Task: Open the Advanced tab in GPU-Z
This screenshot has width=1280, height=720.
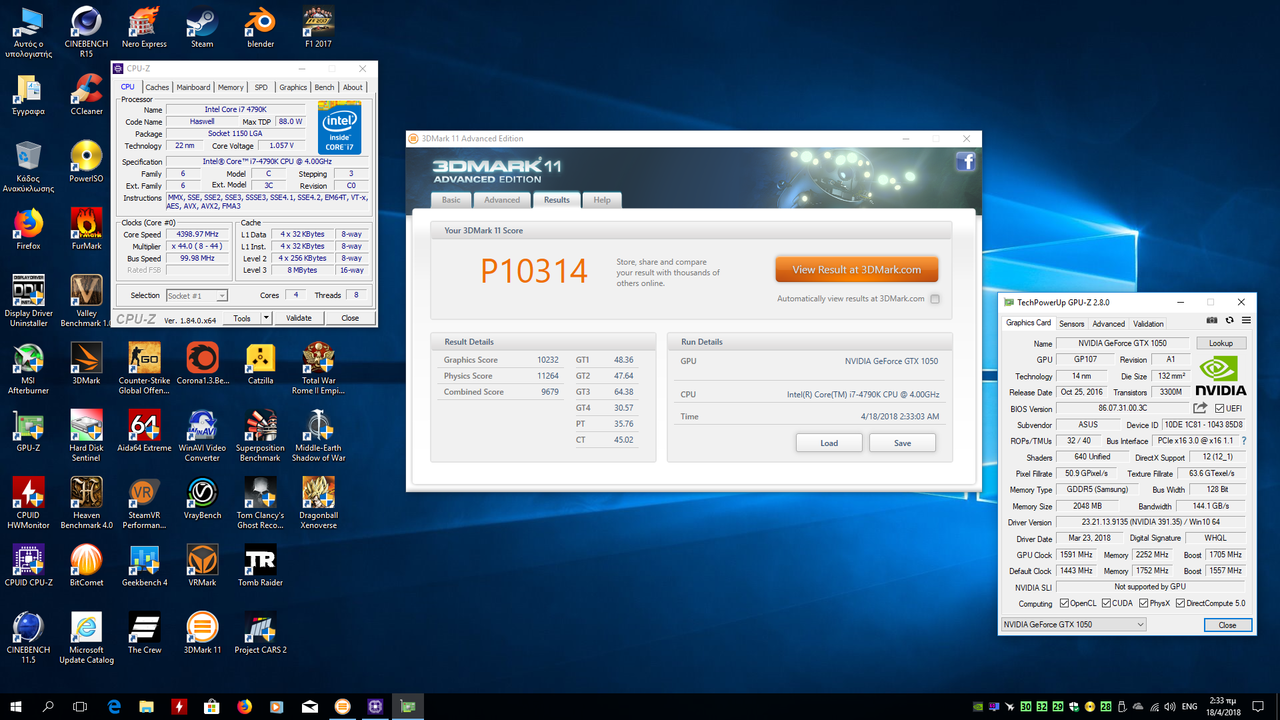Action: click(x=1108, y=323)
